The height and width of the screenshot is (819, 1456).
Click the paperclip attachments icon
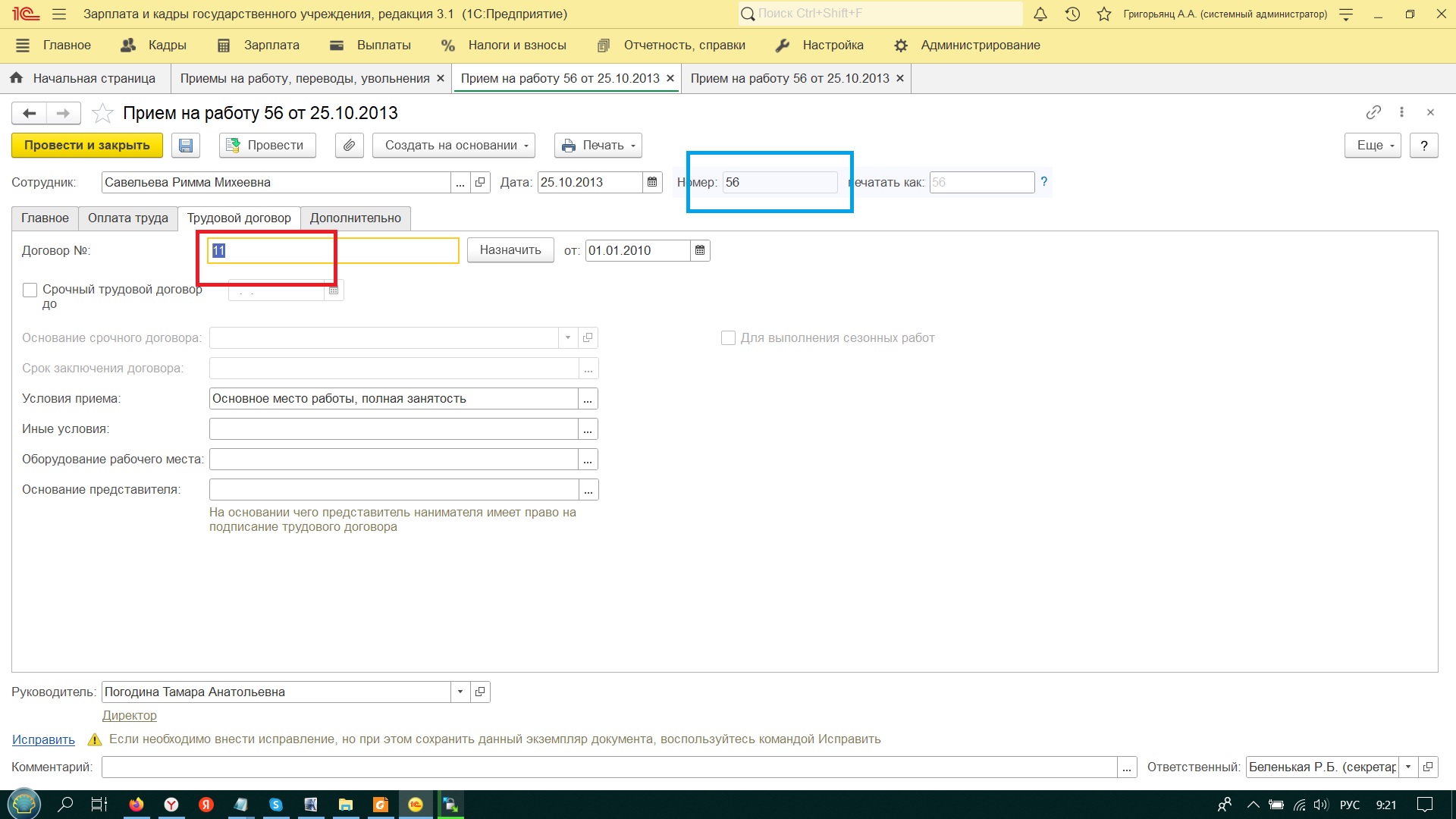pos(349,146)
